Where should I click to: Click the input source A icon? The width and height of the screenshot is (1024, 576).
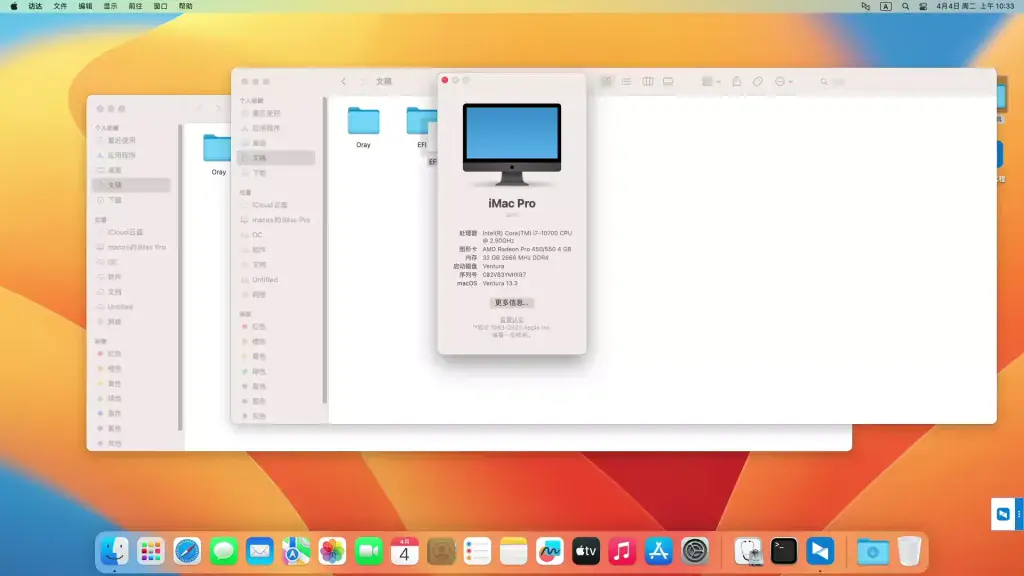886,6
